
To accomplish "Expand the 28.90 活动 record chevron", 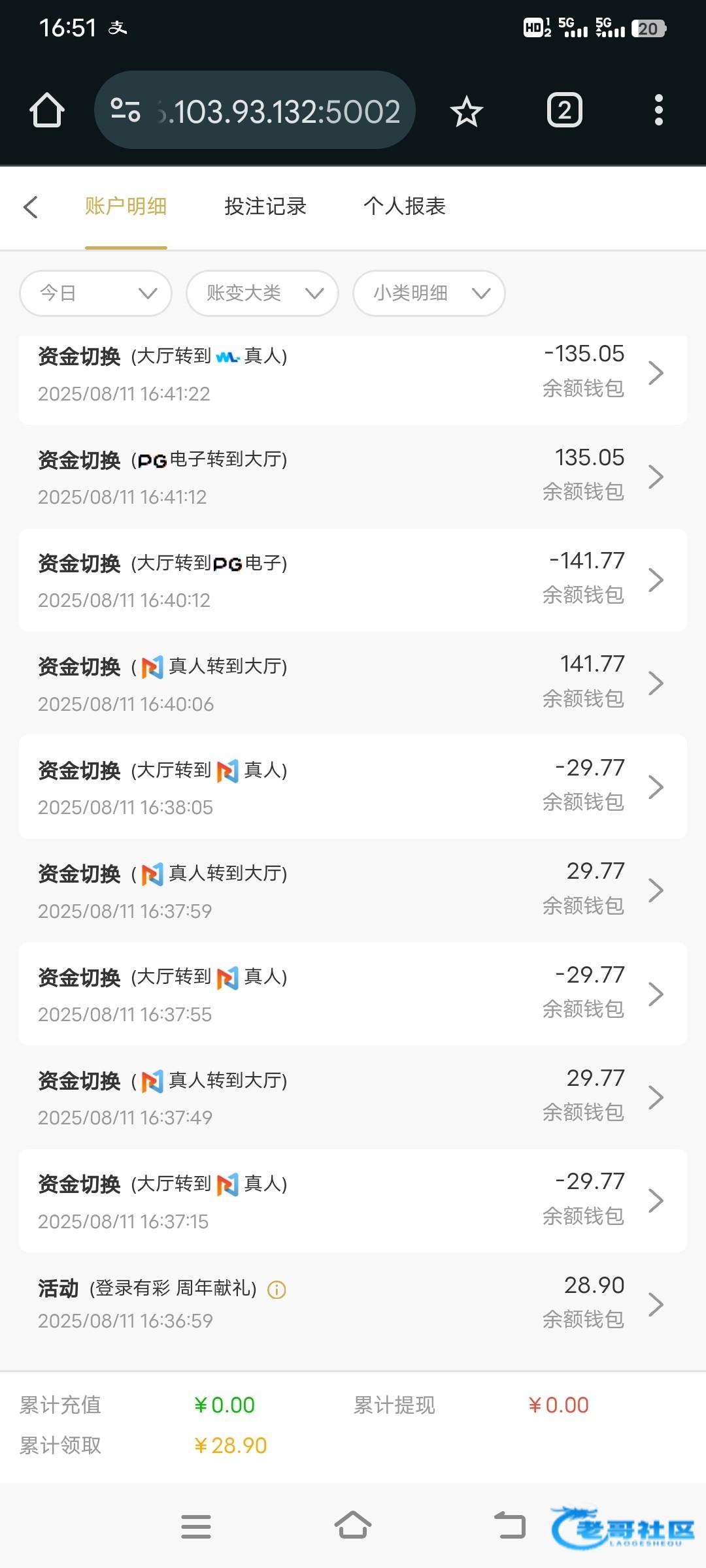I will pyautogui.click(x=656, y=1304).
